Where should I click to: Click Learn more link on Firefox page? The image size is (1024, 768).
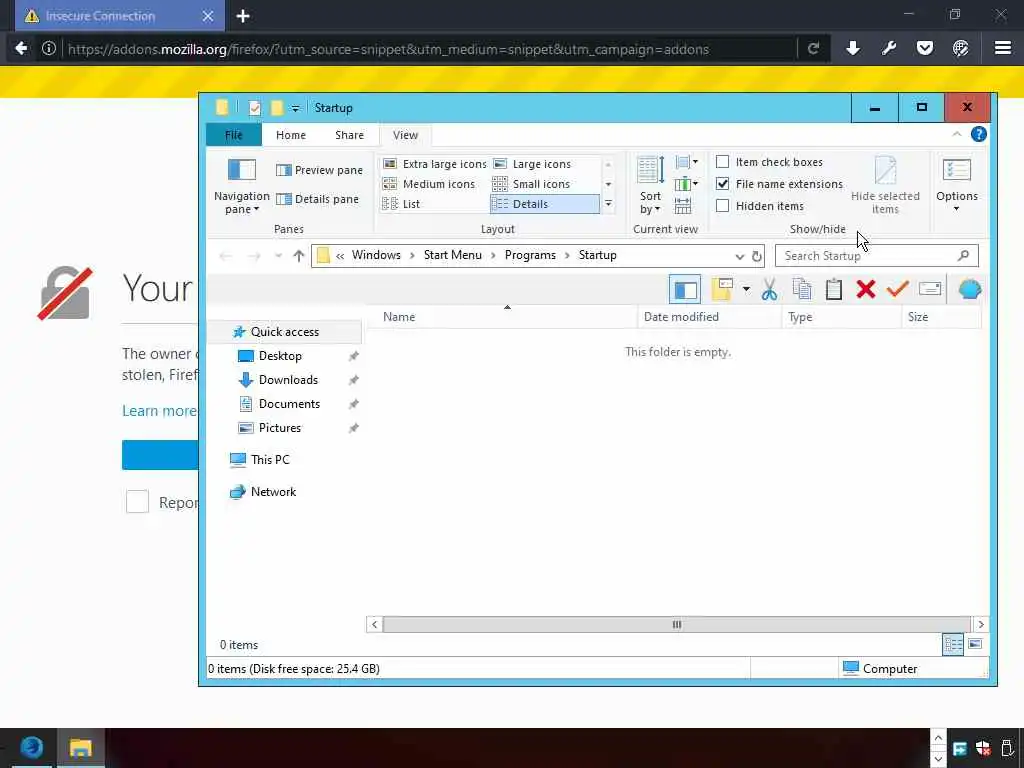click(x=159, y=411)
